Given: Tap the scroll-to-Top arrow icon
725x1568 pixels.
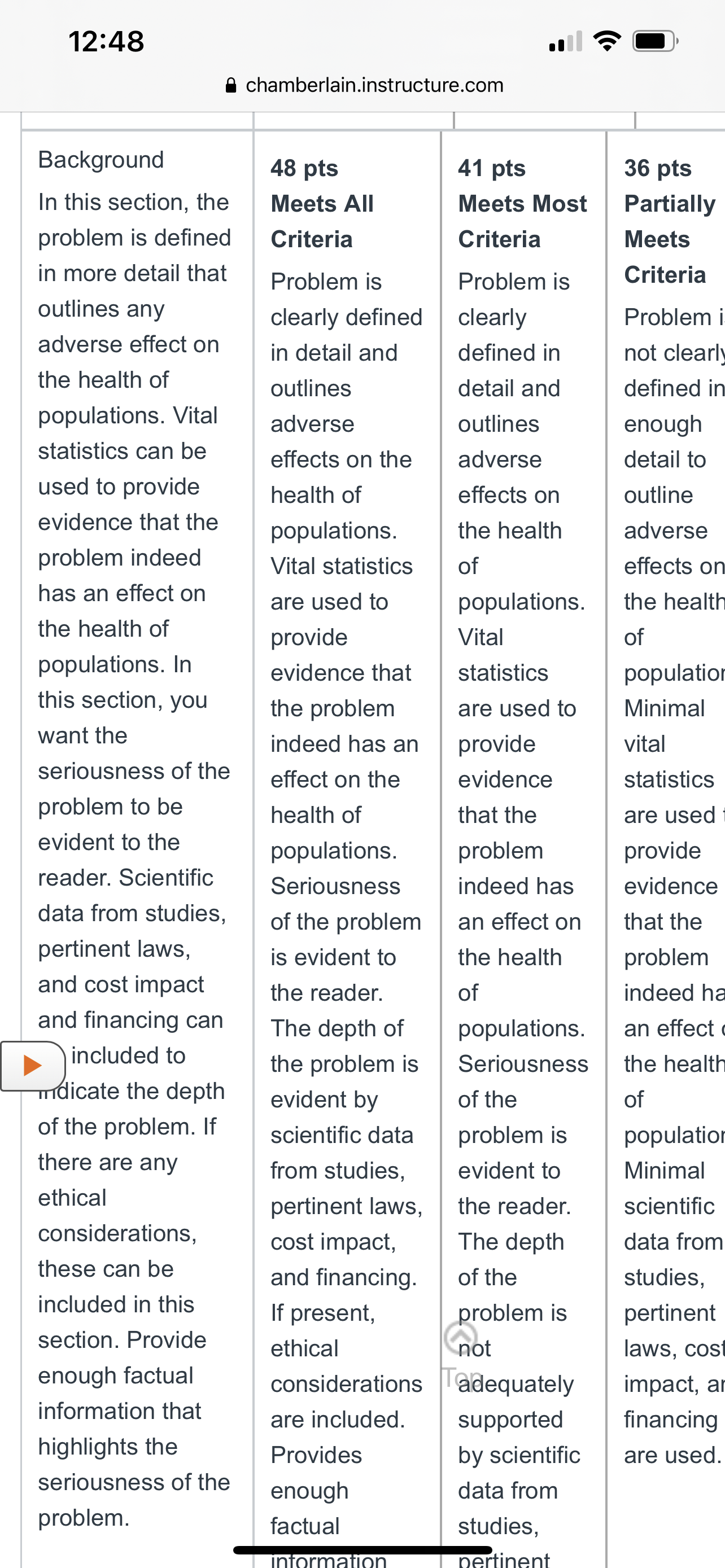Looking at the screenshot, I should [461, 1337].
